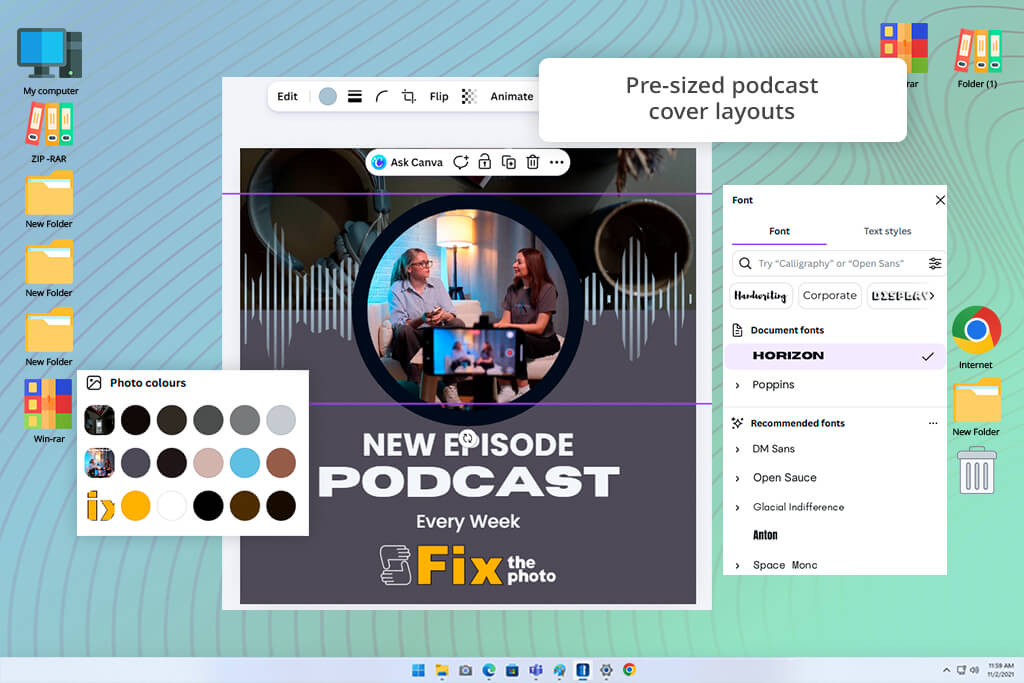Open Microsoft Edge from the taskbar
Viewport: 1024px width, 683px height.
(x=488, y=670)
